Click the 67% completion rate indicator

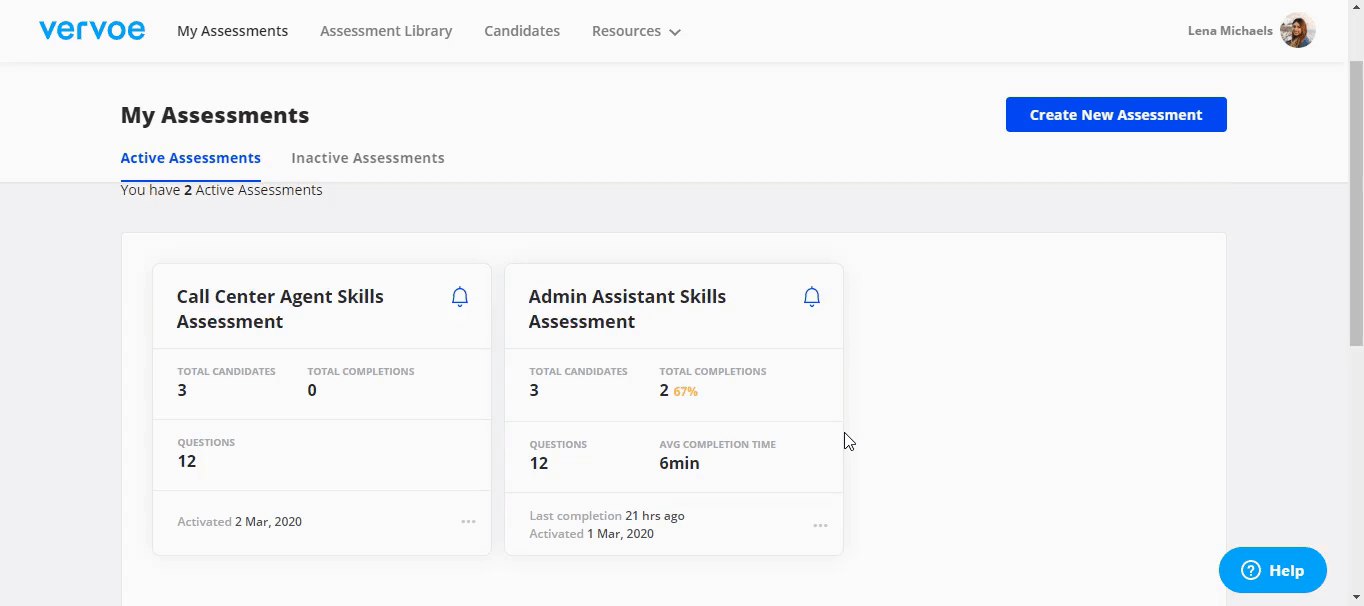coord(685,392)
